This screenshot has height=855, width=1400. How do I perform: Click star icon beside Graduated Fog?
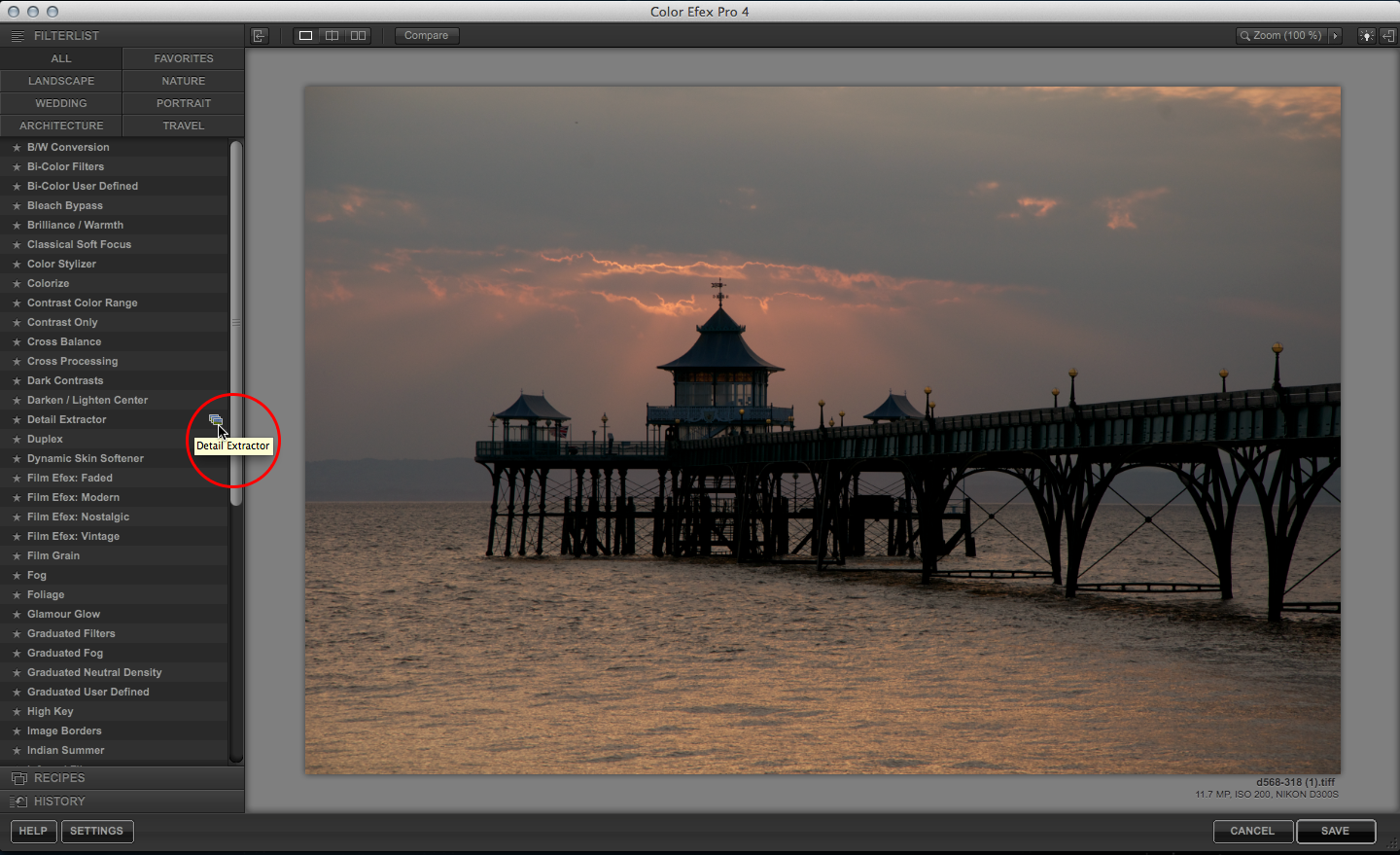pyautogui.click(x=17, y=654)
